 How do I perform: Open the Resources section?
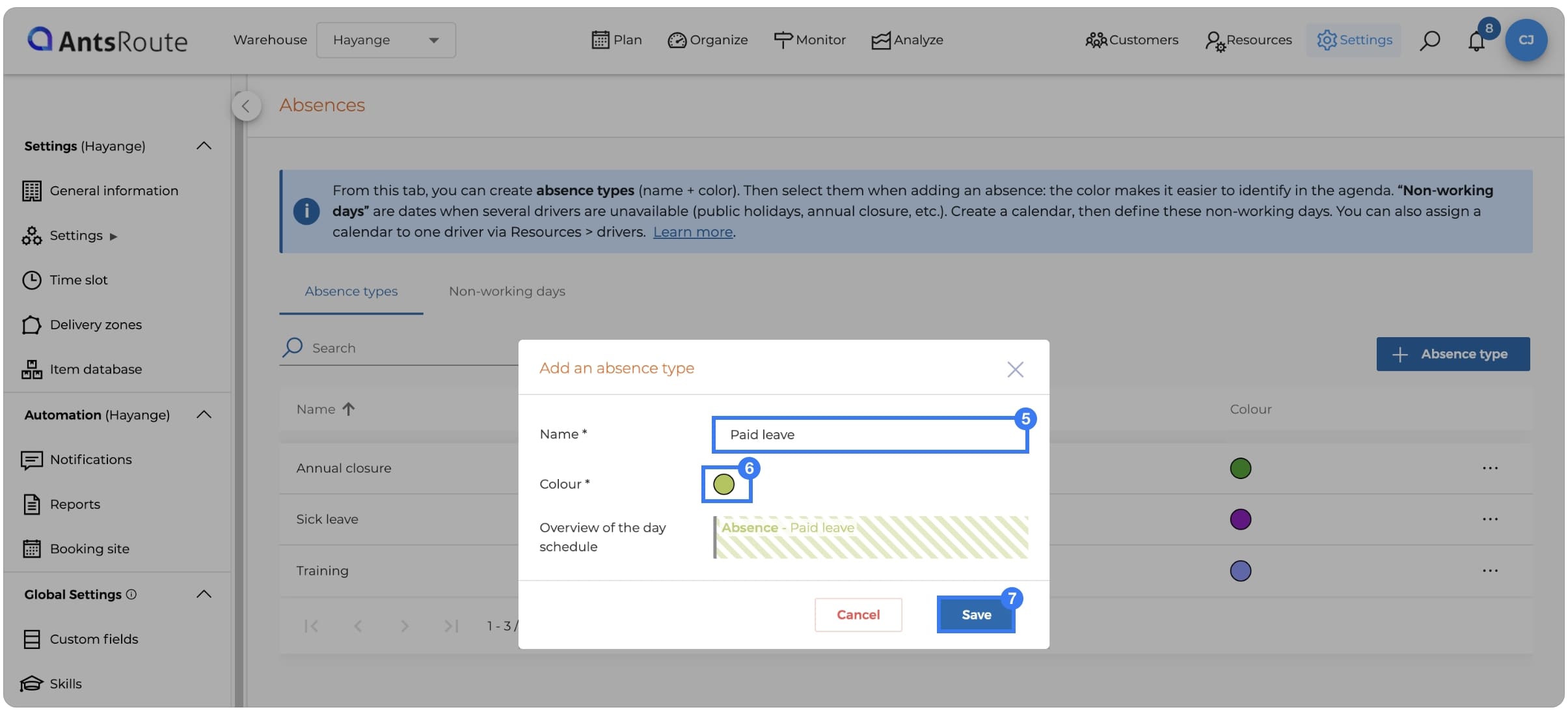[1248, 40]
